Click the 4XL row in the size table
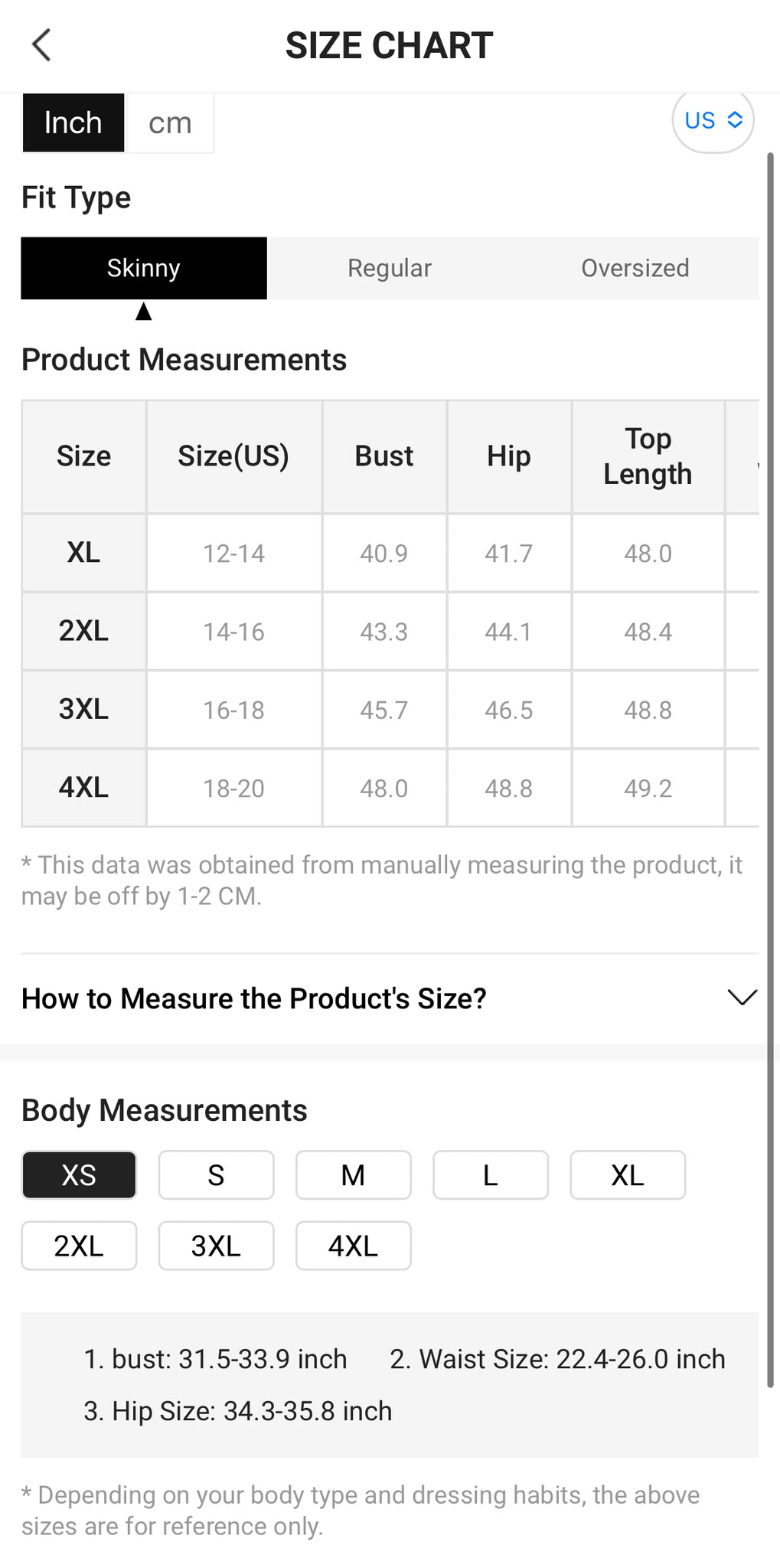 [x=390, y=788]
